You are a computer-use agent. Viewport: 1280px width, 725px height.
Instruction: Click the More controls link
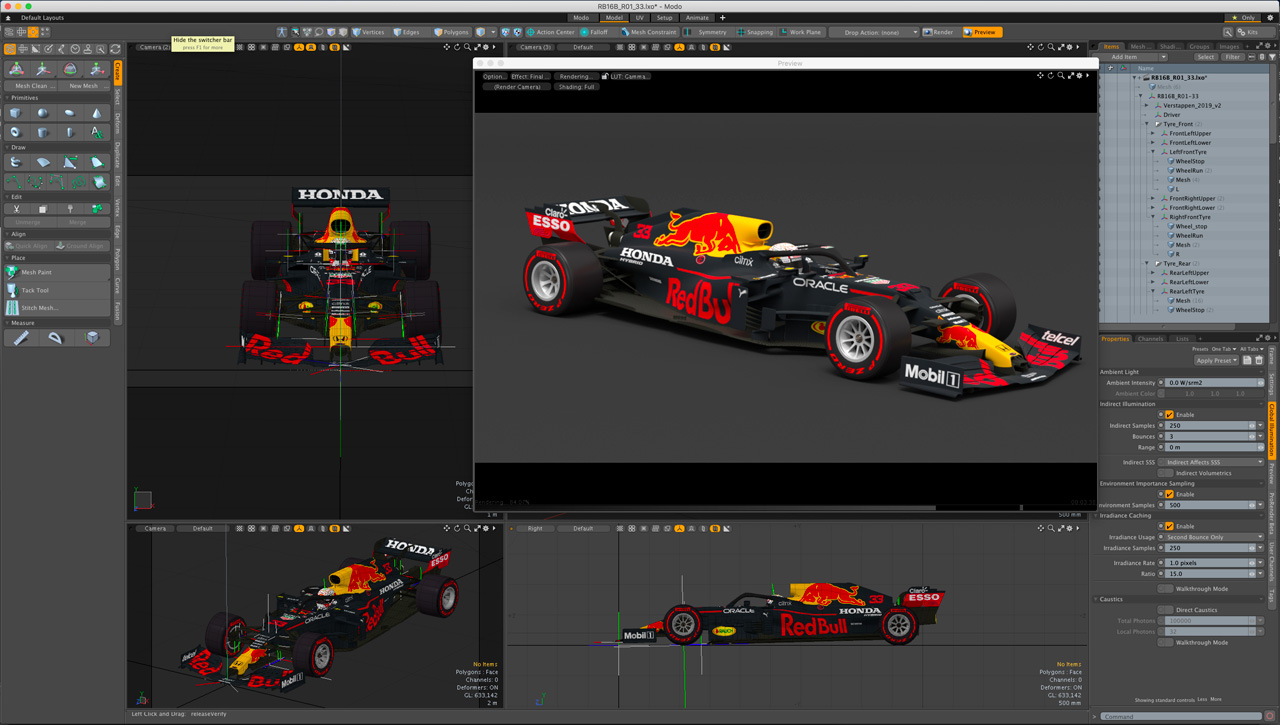pyautogui.click(x=1216, y=700)
